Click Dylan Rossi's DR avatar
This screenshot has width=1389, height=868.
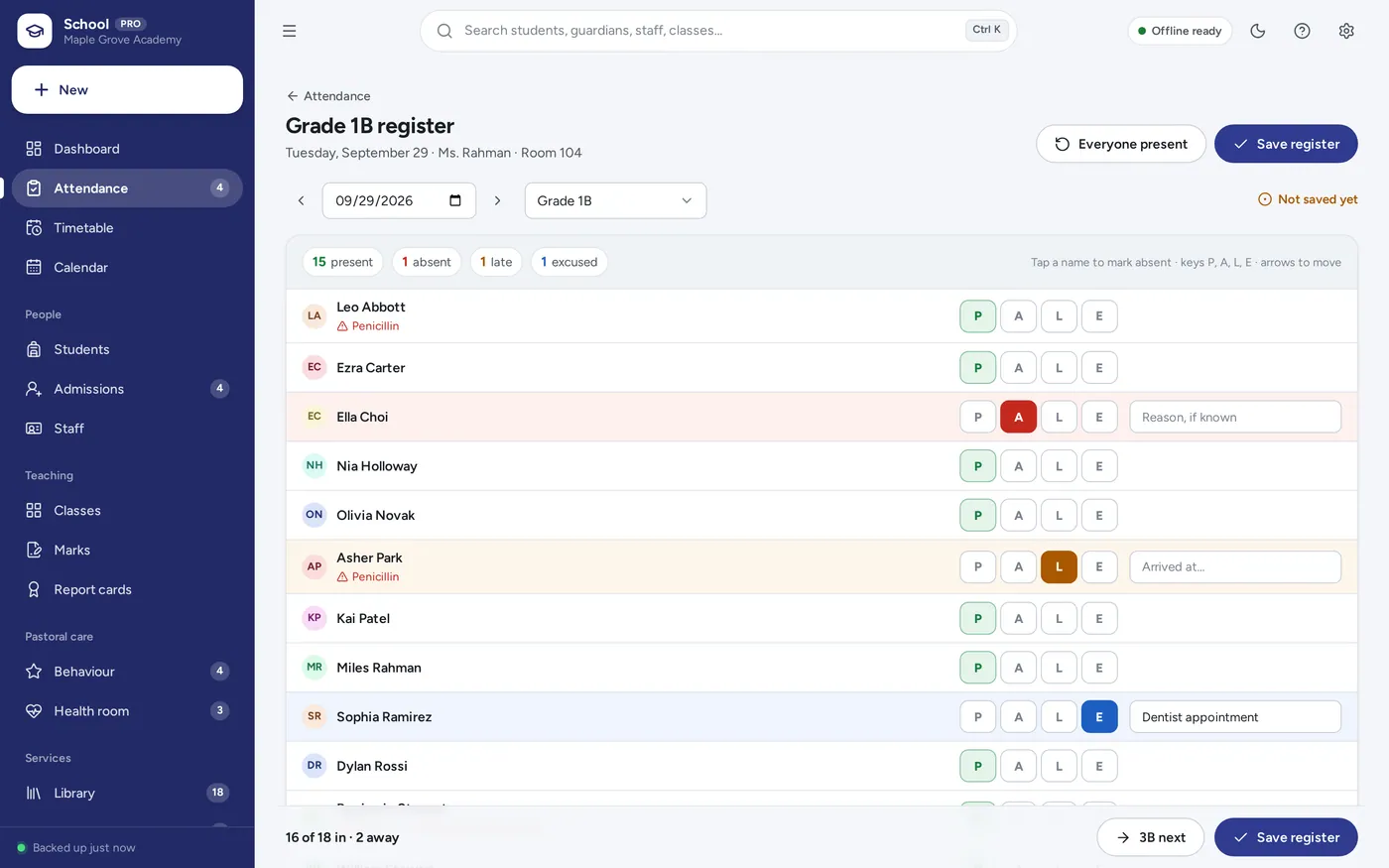tap(315, 766)
